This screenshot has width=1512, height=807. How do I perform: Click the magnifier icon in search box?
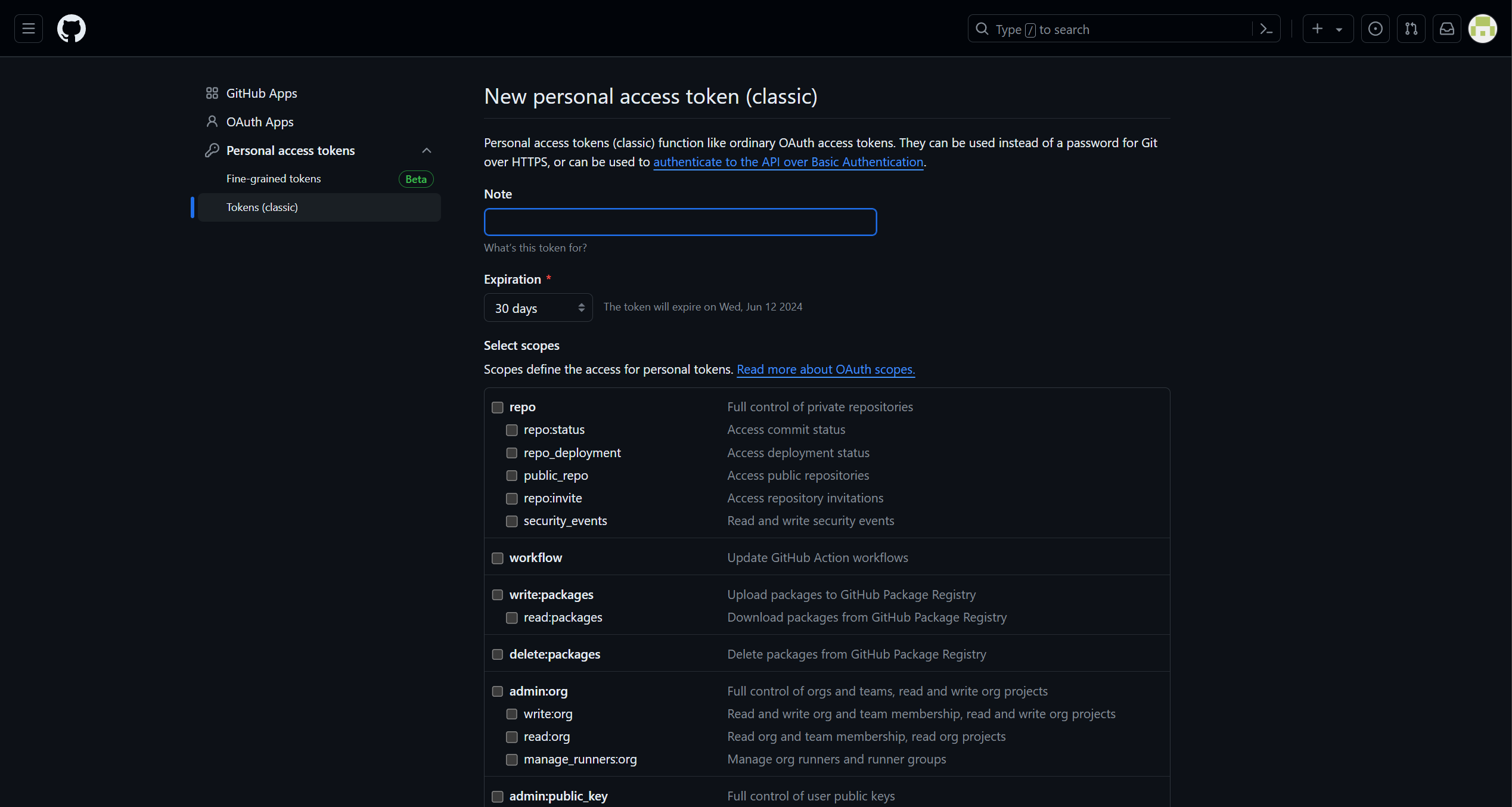tap(982, 29)
